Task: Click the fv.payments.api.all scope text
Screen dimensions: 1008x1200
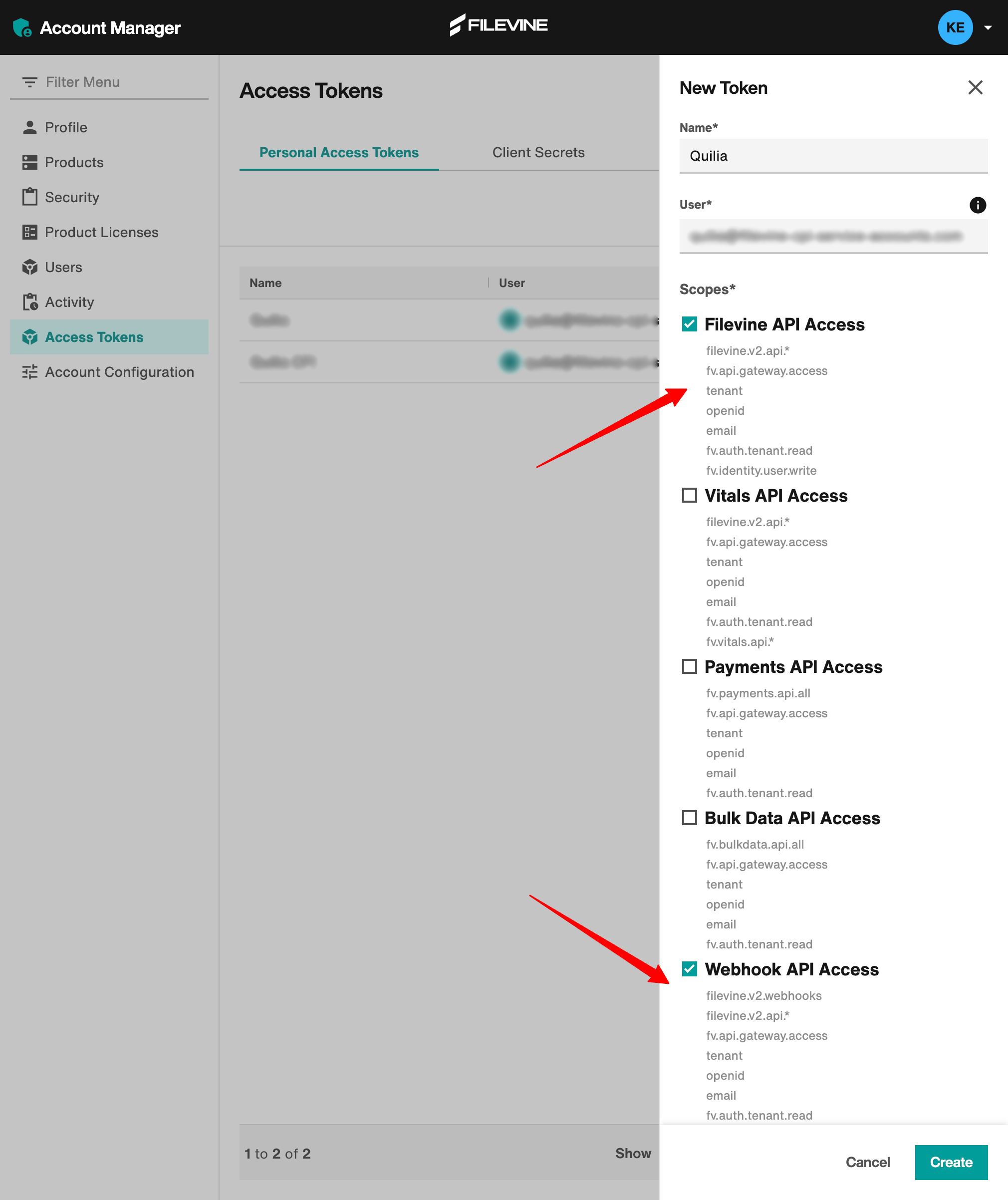Action: pos(757,693)
